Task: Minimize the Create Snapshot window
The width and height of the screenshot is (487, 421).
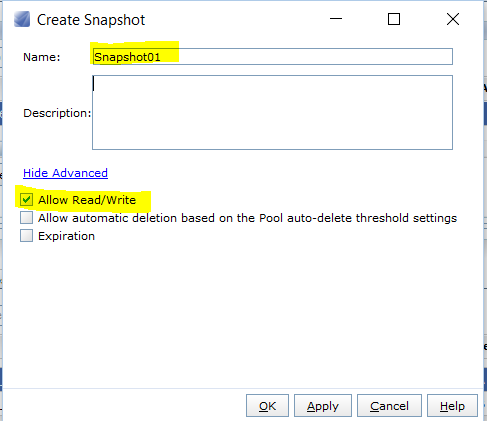Action: [336, 19]
